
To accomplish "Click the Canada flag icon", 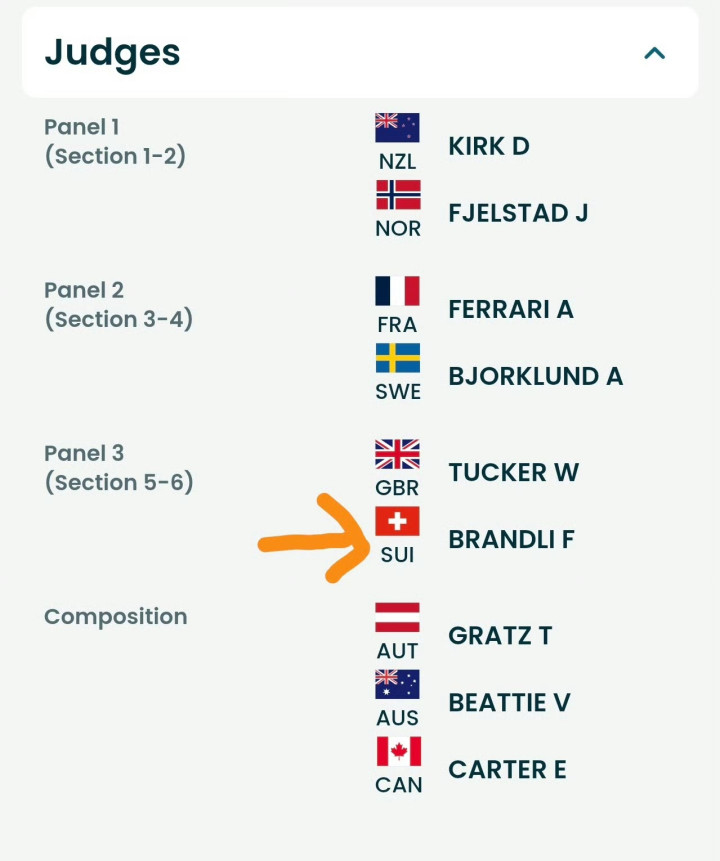I will (x=397, y=751).
